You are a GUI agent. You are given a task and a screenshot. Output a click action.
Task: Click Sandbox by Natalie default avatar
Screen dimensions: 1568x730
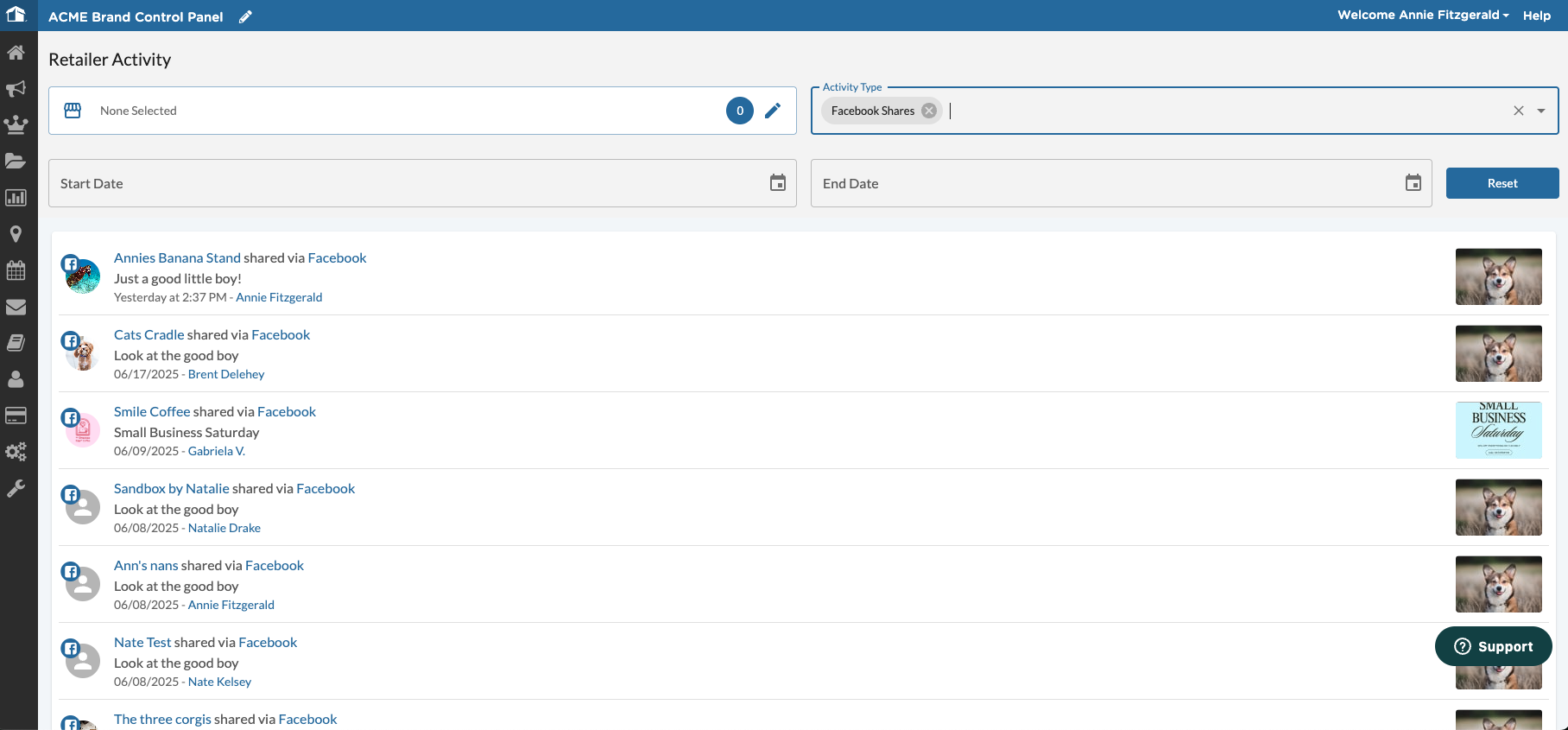pos(83,507)
